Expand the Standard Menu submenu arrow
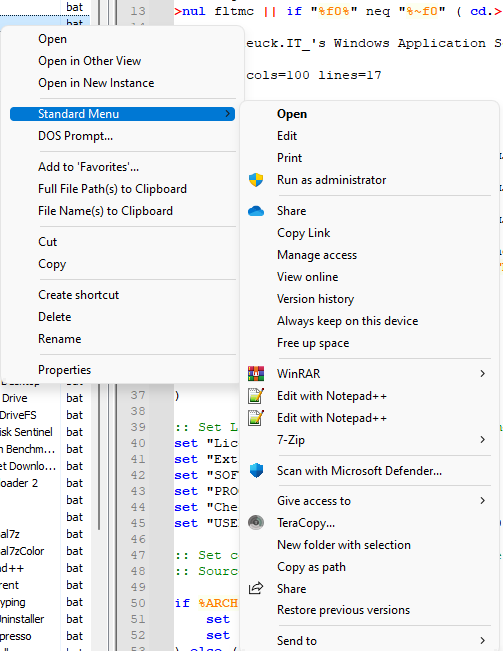503x651 pixels. tap(227, 114)
